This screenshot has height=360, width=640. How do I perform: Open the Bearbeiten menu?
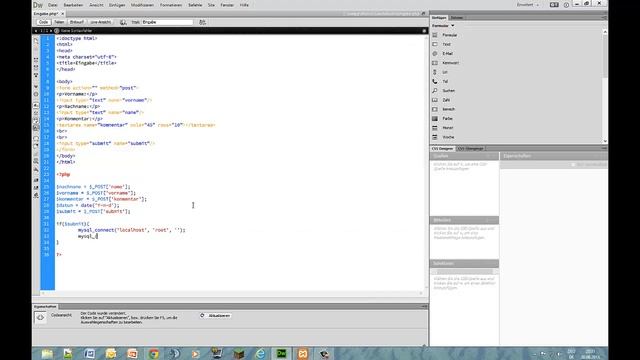73,5
